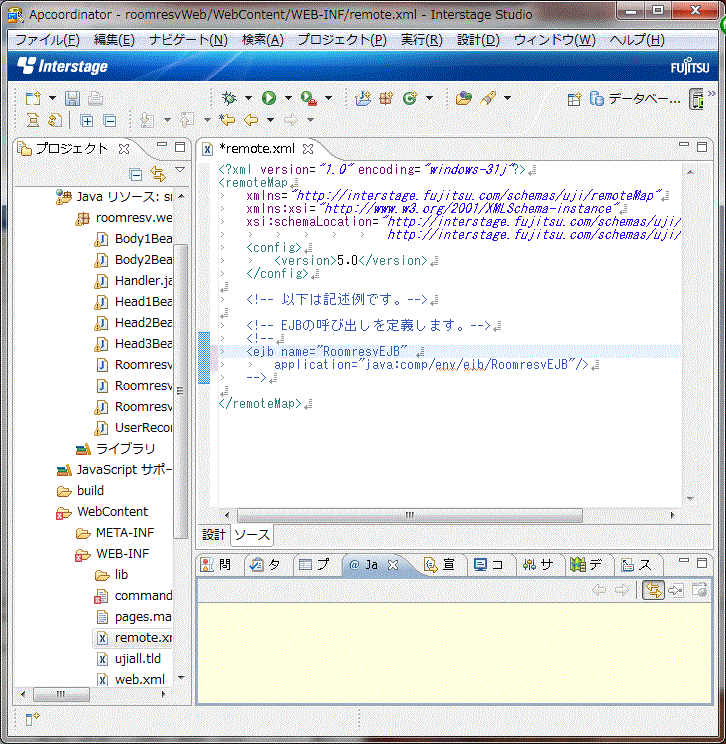Switch to the タスク view tab
Viewport: 726px width, 744px height.
(x=266, y=565)
